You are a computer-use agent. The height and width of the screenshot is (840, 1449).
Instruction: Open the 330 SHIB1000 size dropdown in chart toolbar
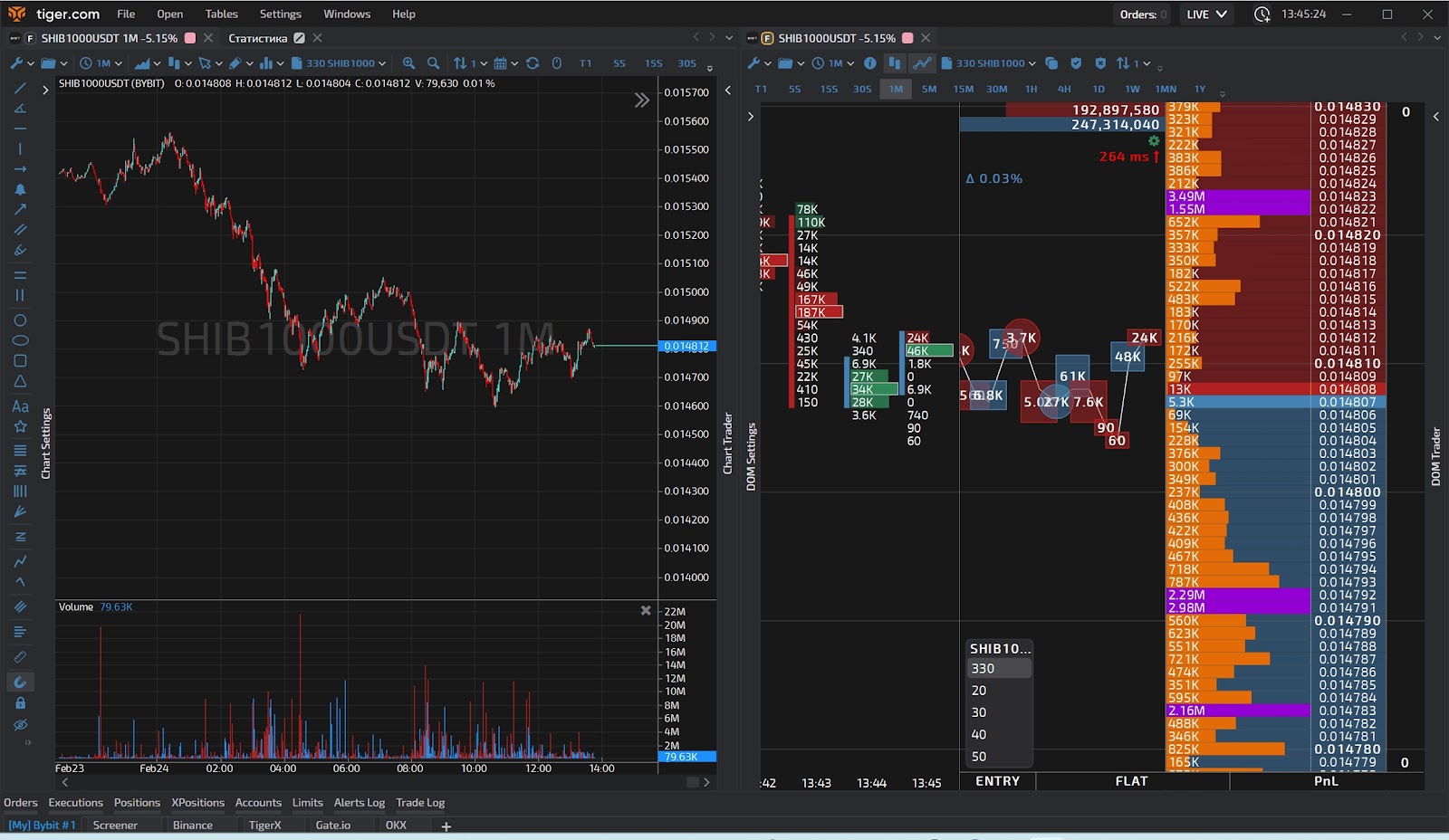coord(339,63)
